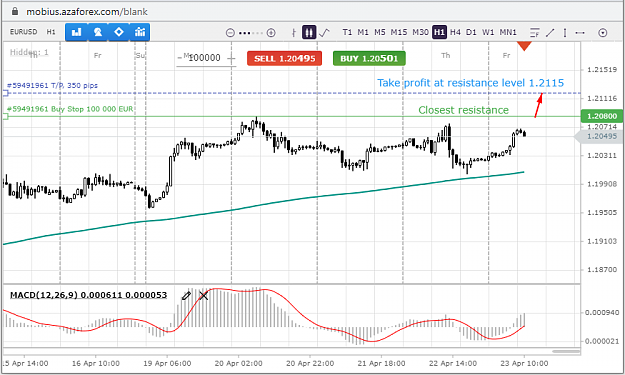This screenshot has height=375, width=625.
Task: Switch chart to candlestick style
Action: coord(309,32)
